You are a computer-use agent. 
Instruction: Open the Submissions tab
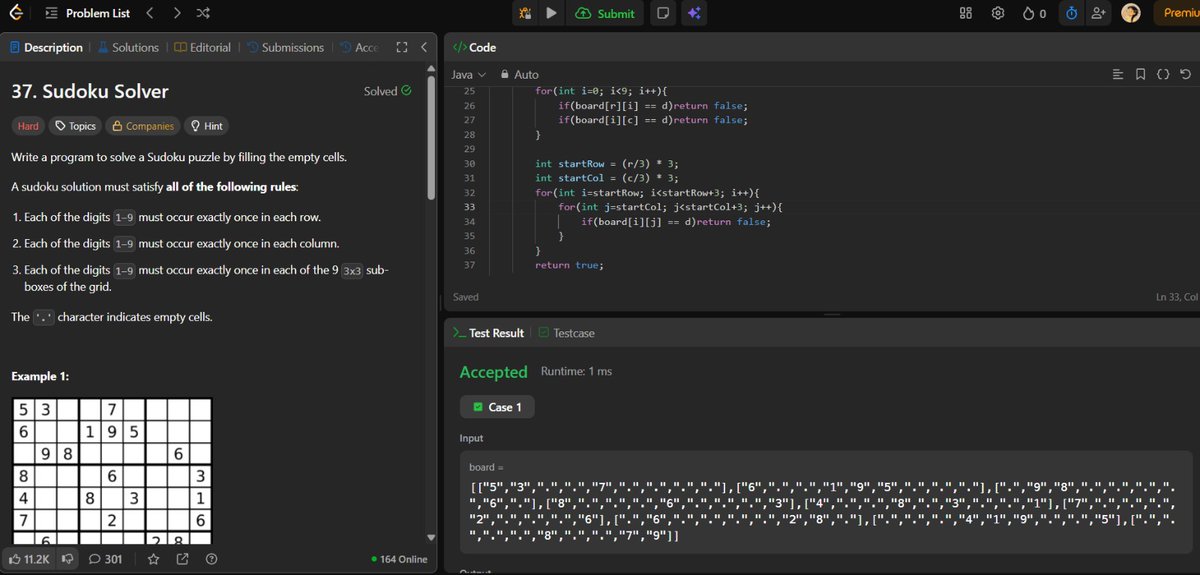(285, 47)
